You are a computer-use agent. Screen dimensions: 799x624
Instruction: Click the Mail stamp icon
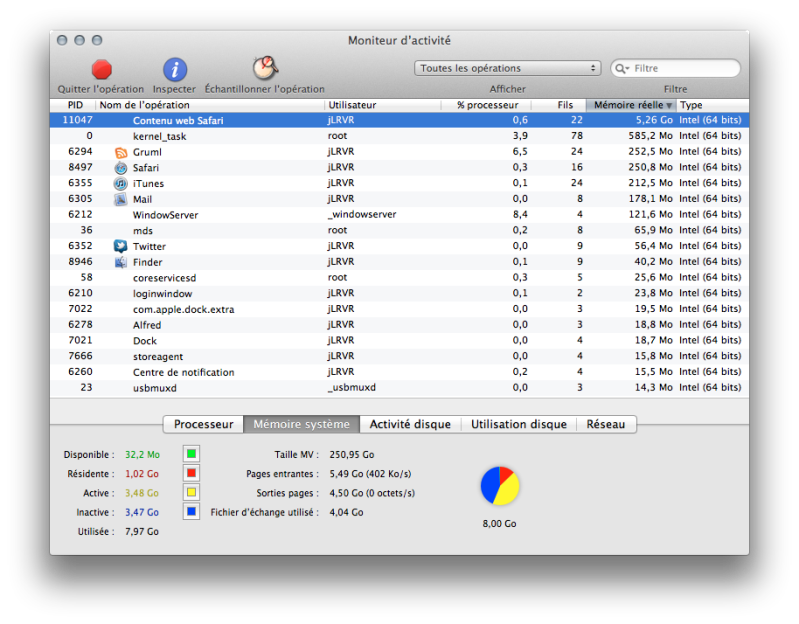[121, 199]
